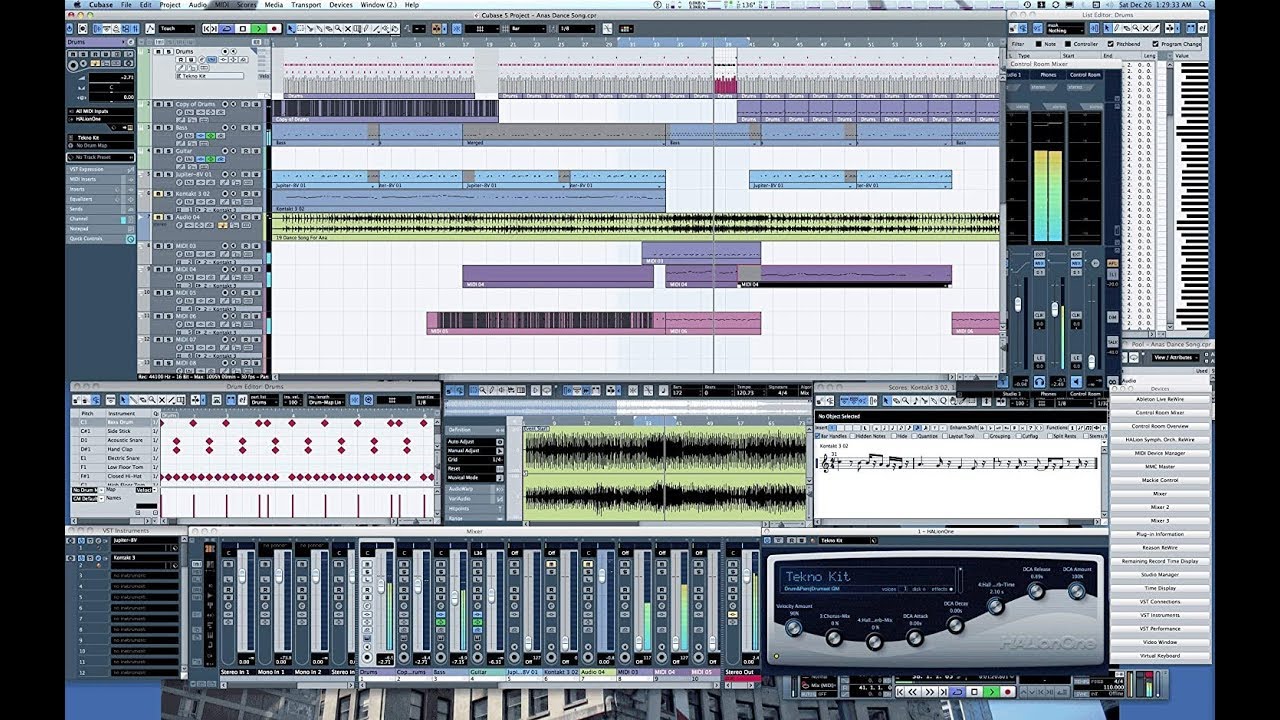Open the Touch automation mode dropdown
The width and height of the screenshot is (1280, 720).
[x=176, y=29]
